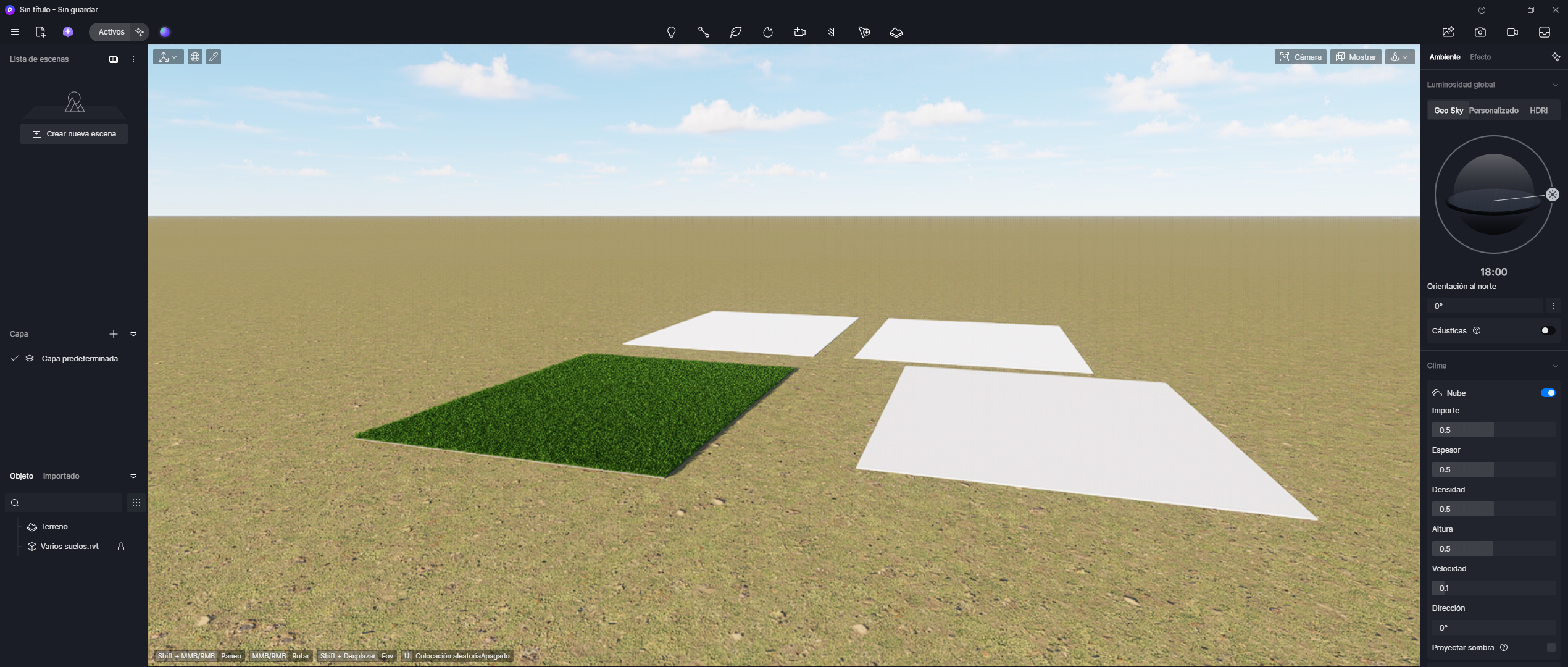Check the Proyectar sombra checkbox

pyautogui.click(x=1550, y=647)
